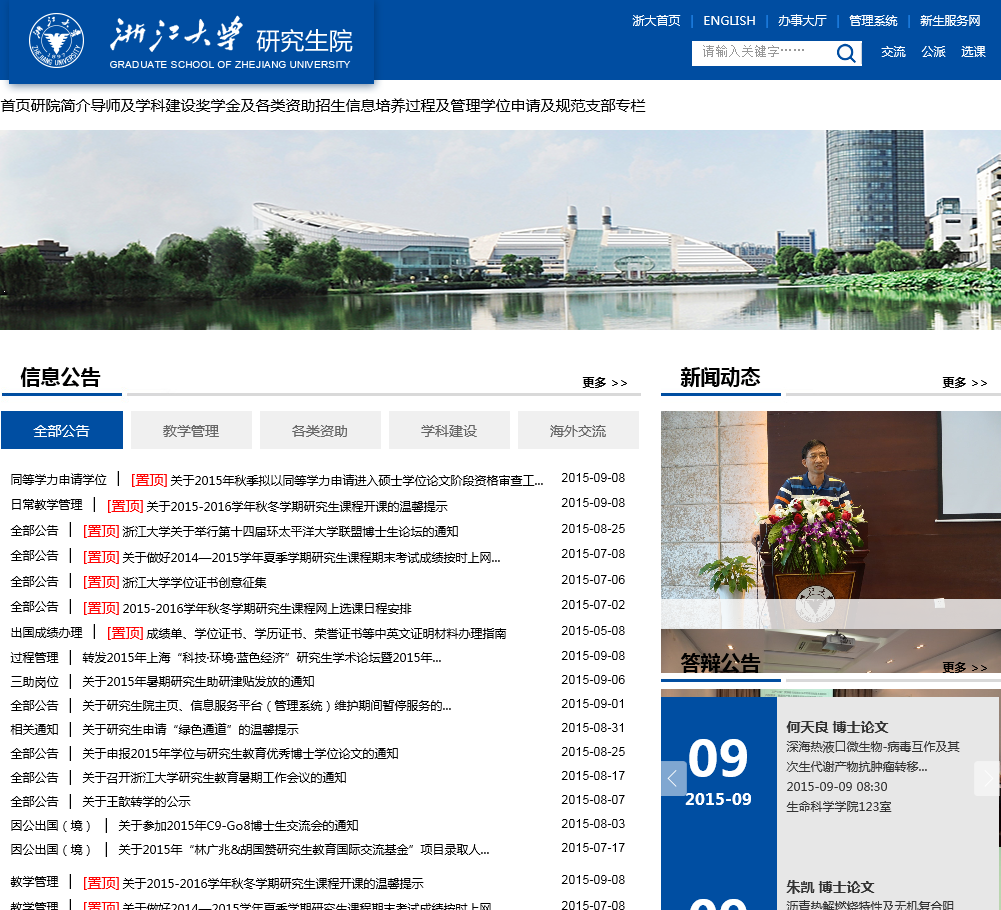Click the 出国成绩办理 category label
This screenshot has width=1001, height=910.
coord(46,633)
